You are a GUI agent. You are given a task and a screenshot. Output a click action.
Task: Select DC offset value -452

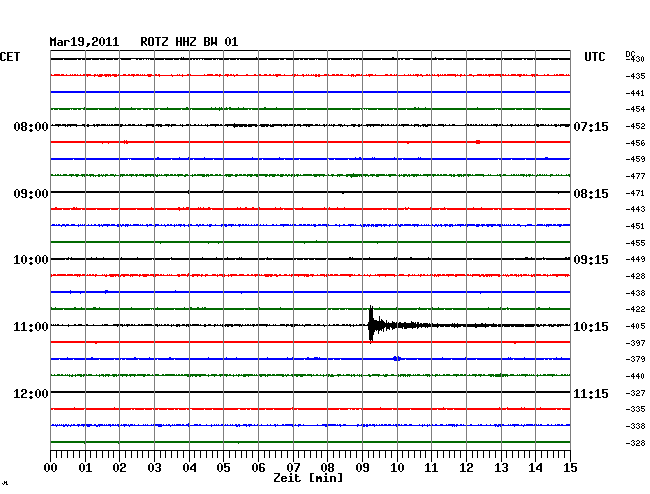tap(635, 126)
